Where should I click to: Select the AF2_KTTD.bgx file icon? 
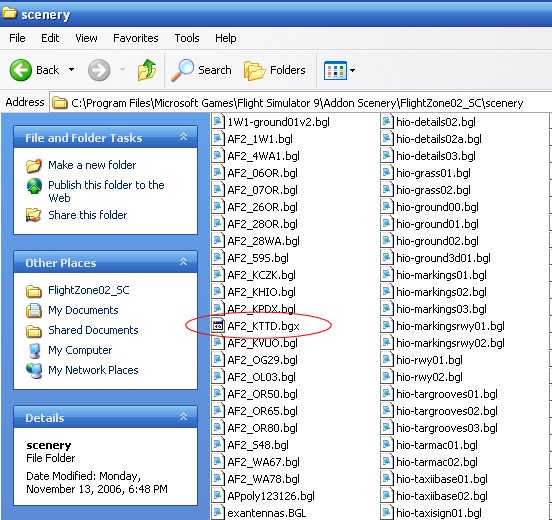pos(218,326)
